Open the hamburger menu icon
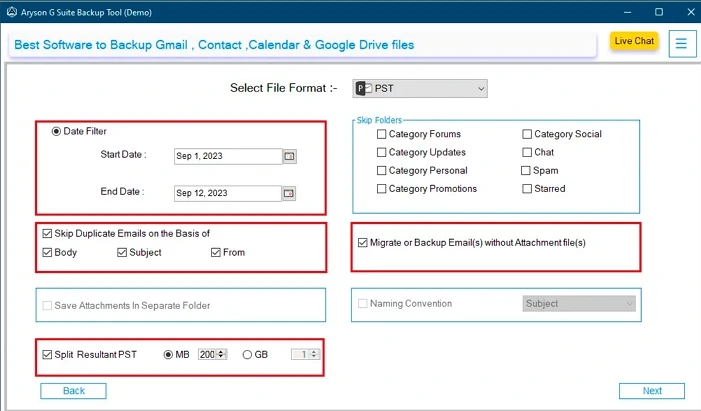Screen dimensions: 701x411 pyautogui.click(x=681, y=44)
